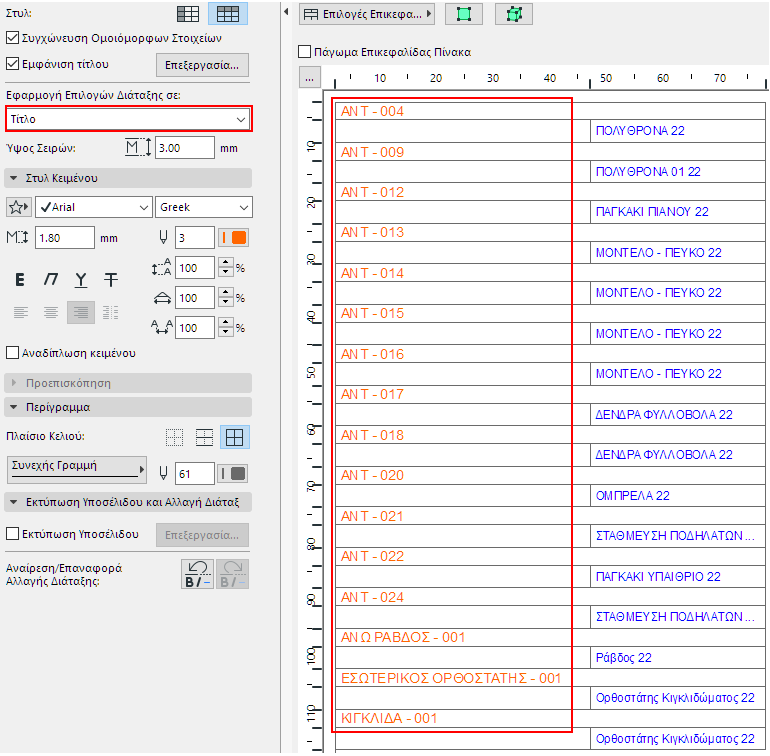Select the ΠΑΓΚΑΚΙ ΠΙΑΝΟΥ 22 cell

678,212
